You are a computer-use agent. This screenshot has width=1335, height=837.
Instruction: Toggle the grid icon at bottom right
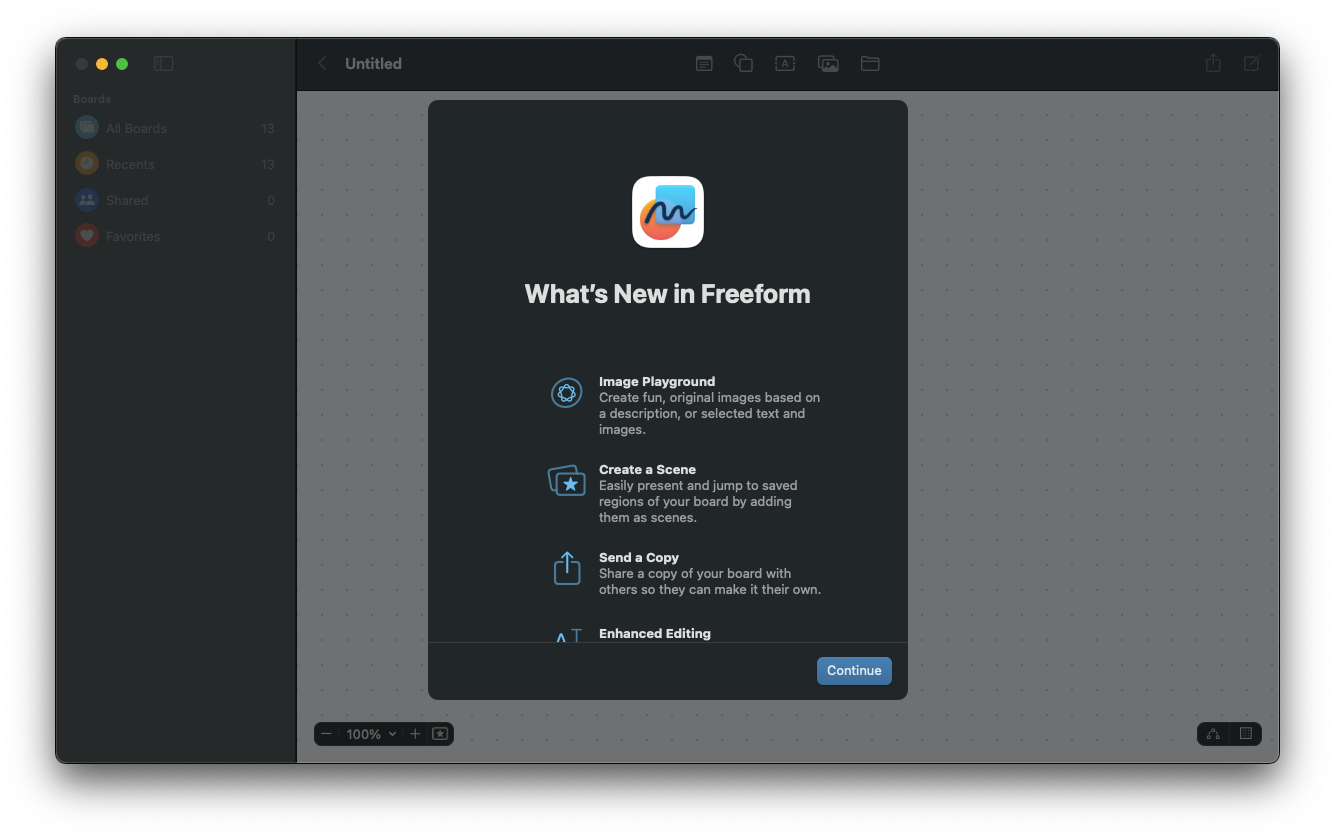(1246, 734)
